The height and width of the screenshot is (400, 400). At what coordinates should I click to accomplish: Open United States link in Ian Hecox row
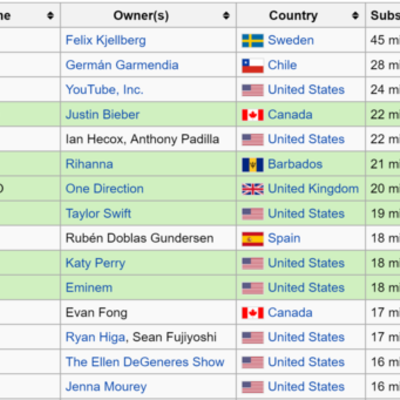point(306,139)
